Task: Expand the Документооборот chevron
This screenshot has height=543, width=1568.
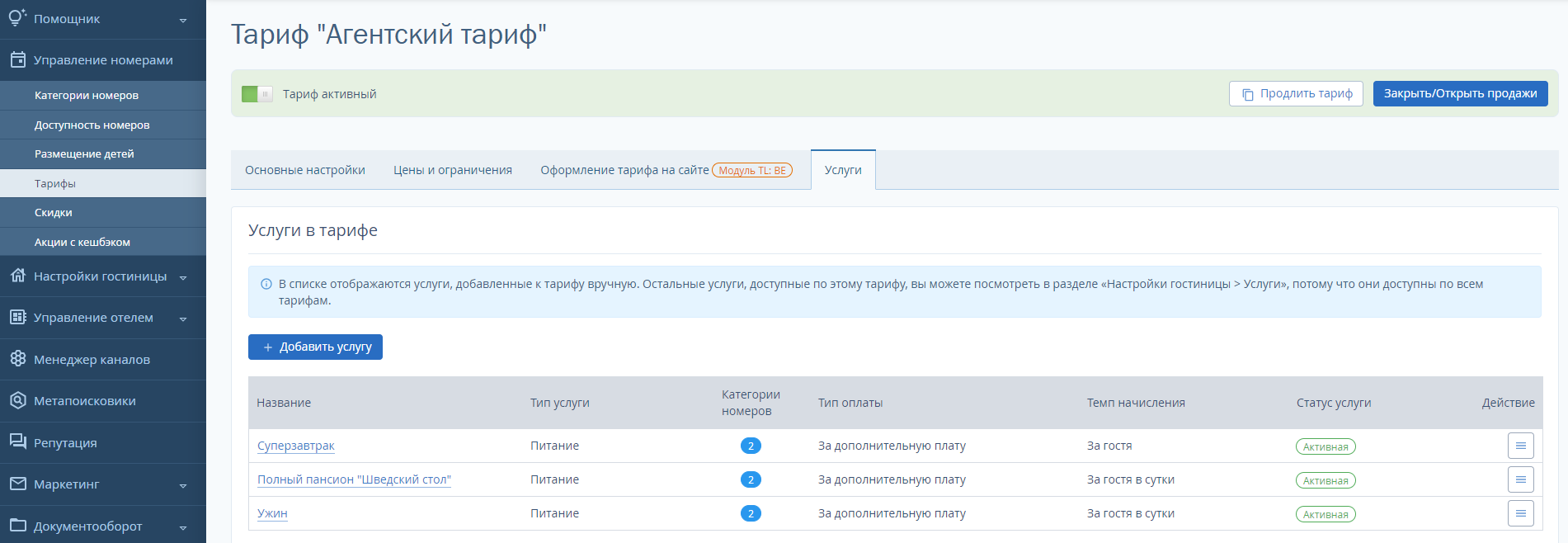Action: 183,527
